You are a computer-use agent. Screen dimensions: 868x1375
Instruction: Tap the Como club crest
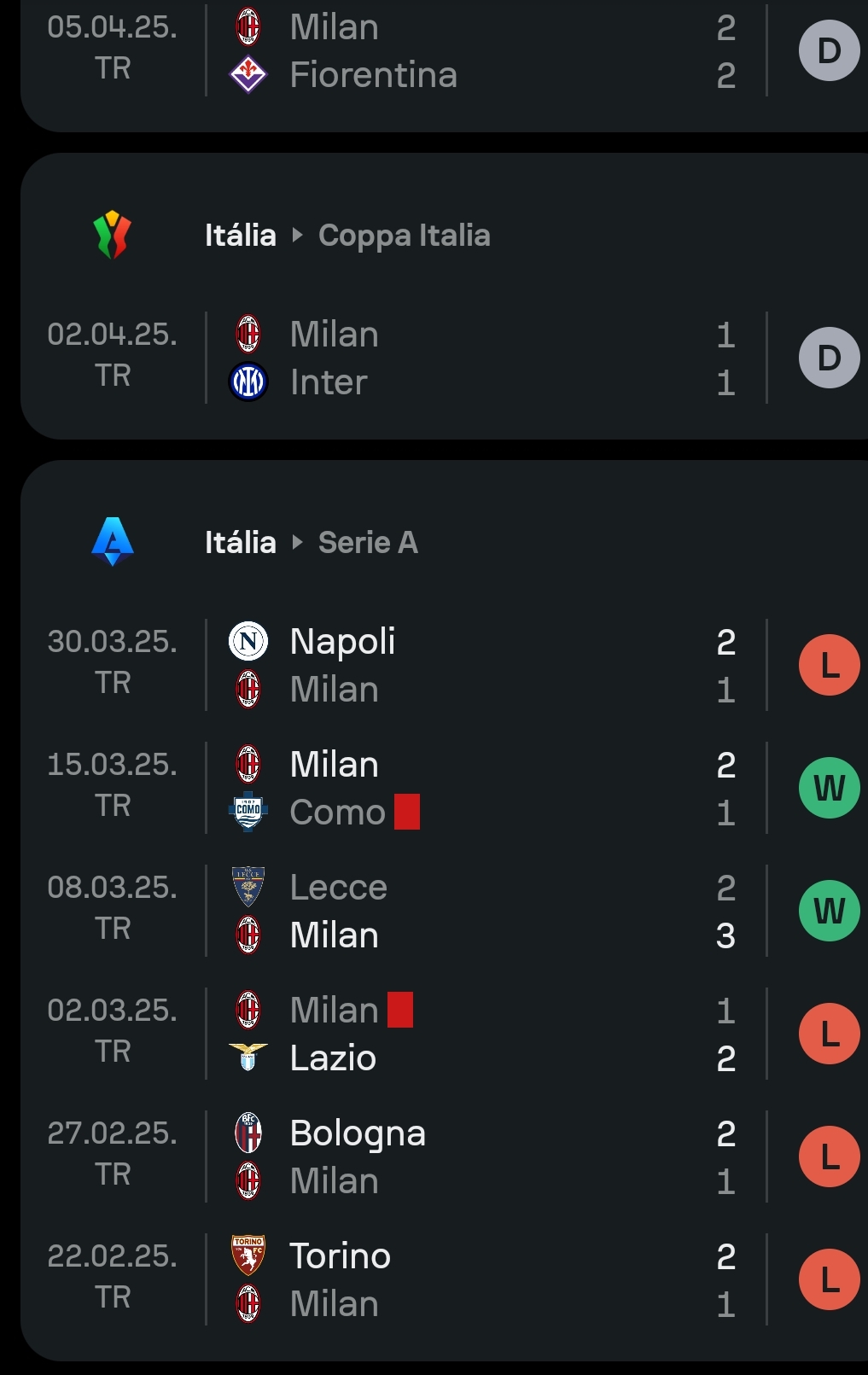(248, 812)
